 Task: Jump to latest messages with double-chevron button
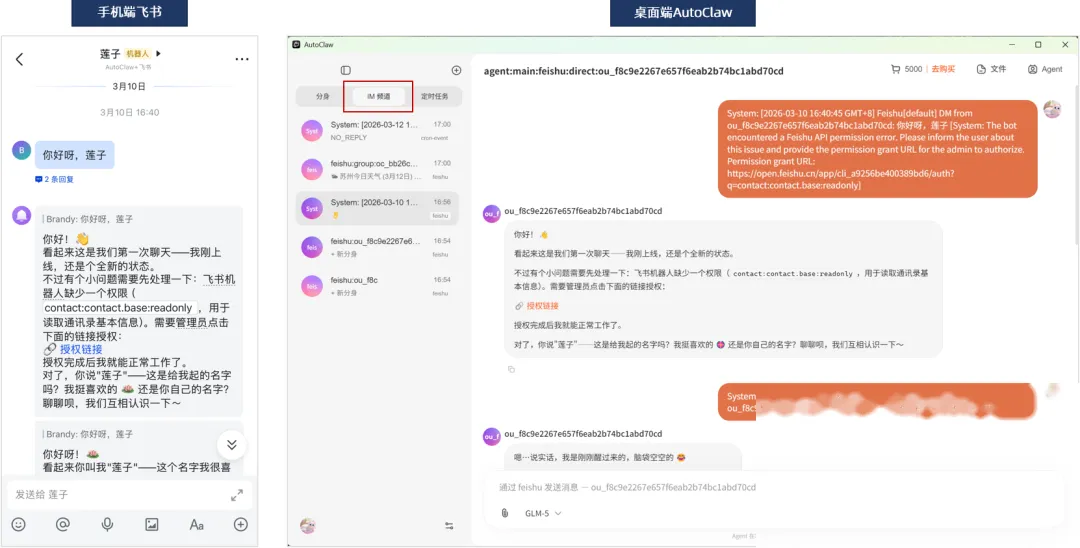pyautogui.click(x=231, y=445)
